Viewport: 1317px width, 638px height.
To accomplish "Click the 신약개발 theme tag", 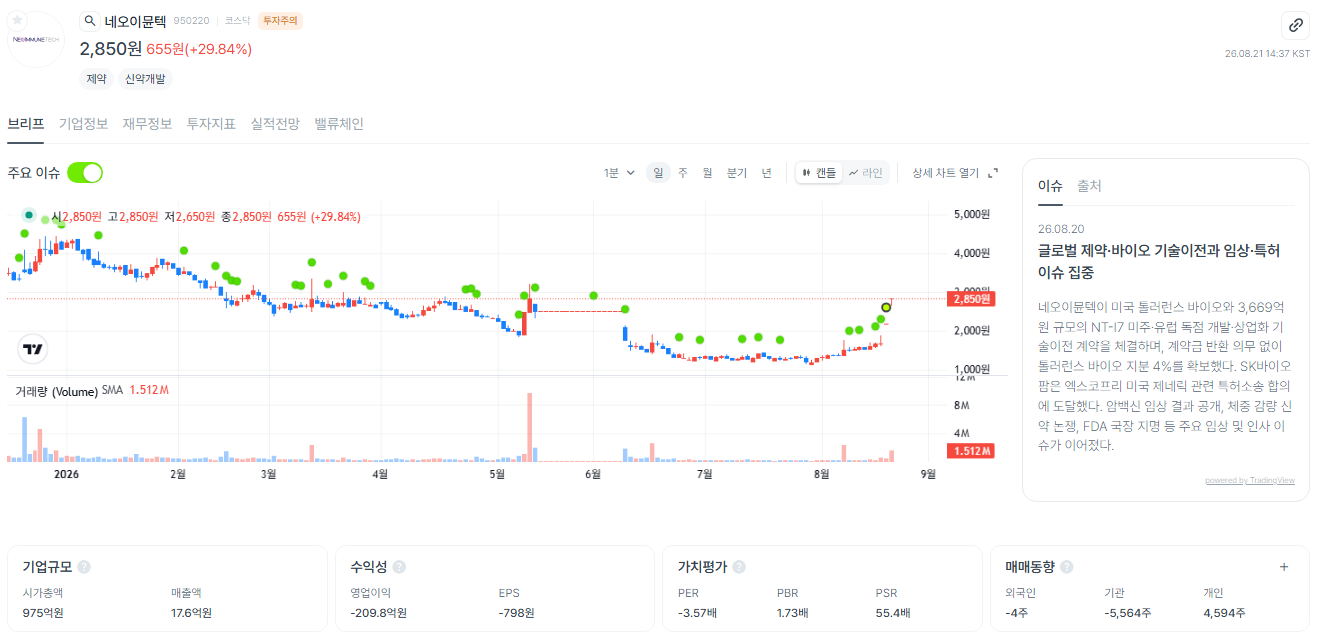I will (x=146, y=78).
